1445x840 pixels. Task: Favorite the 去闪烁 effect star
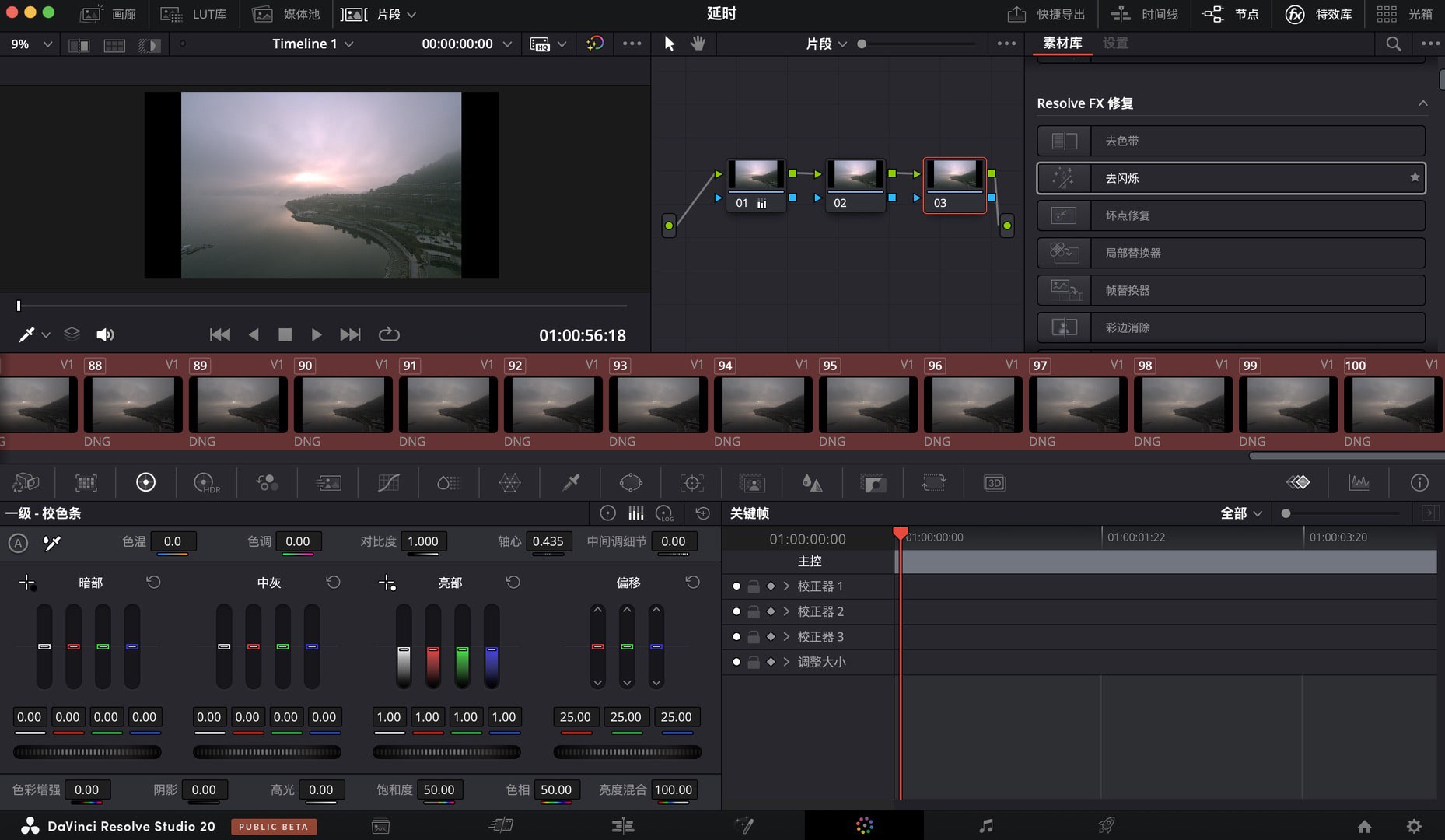click(1415, 177)
